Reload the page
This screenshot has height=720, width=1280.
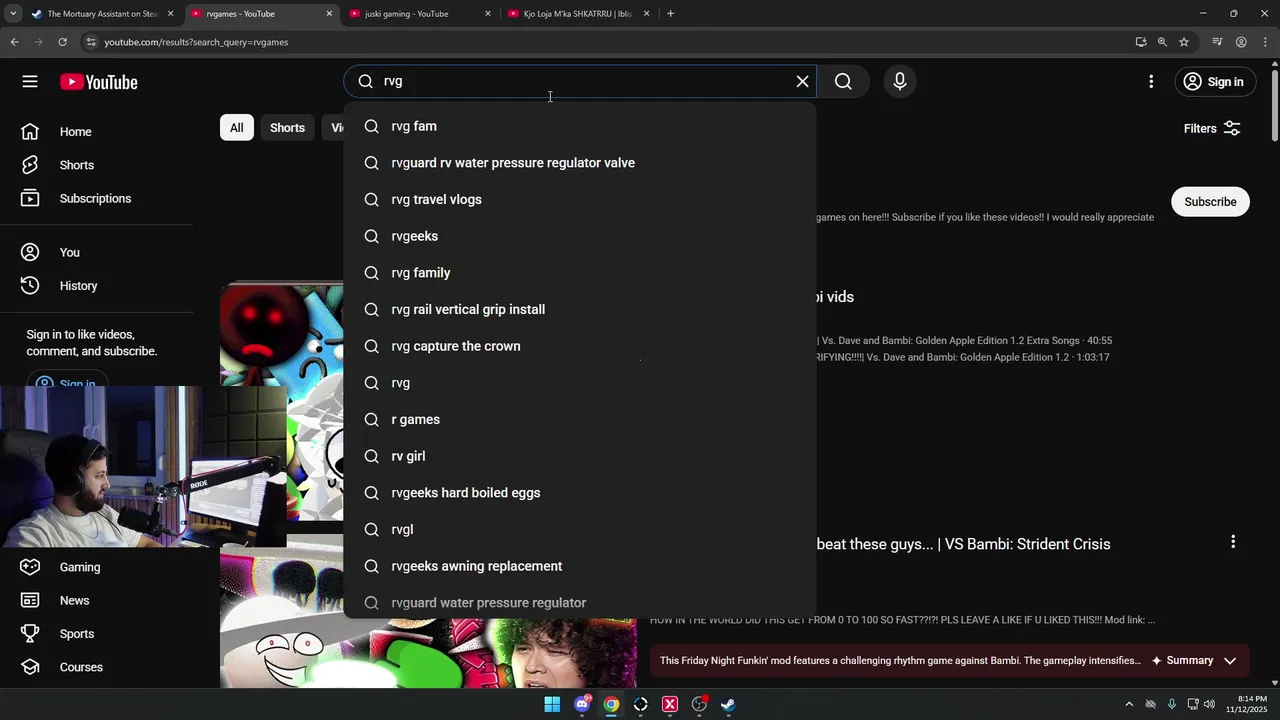[x=62, y=42]
